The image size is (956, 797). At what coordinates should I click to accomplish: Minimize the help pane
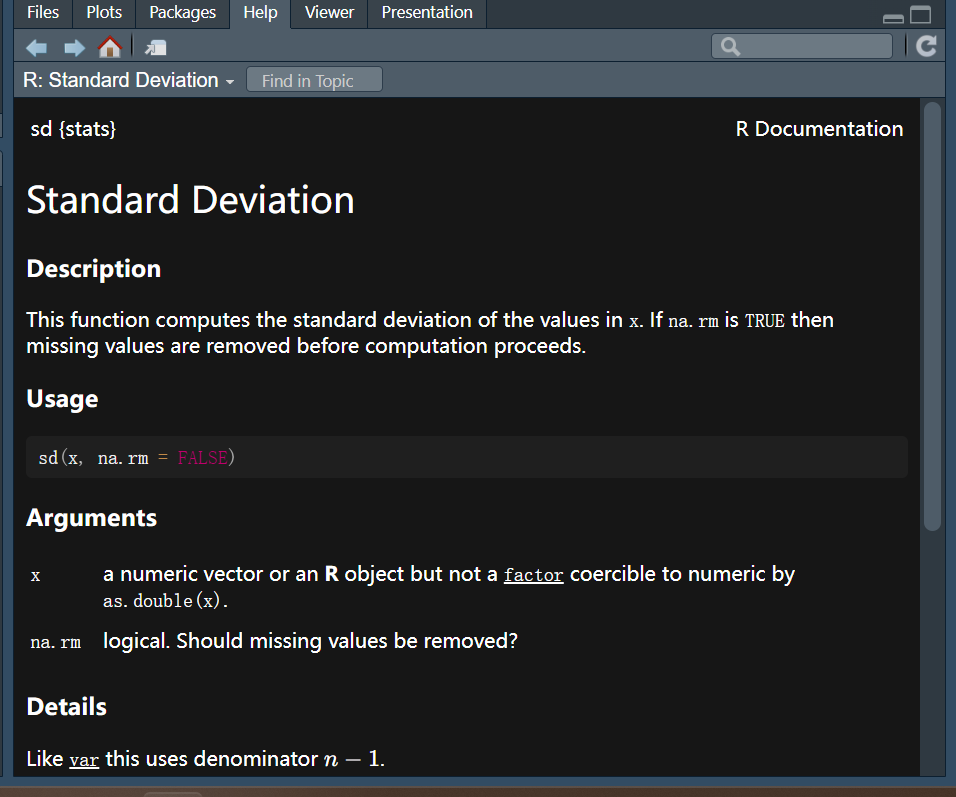point(893,18)
